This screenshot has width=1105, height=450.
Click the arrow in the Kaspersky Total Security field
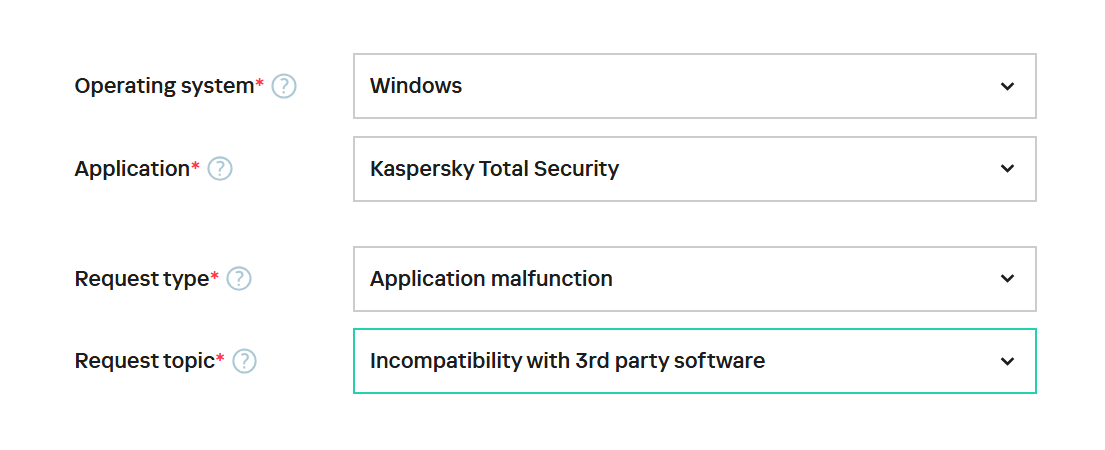click(x=1007, y=169)
